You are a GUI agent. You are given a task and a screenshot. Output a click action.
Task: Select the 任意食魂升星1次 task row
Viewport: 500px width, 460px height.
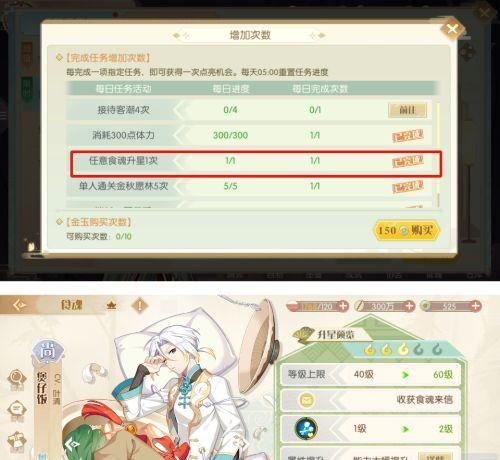pos(256,163)
